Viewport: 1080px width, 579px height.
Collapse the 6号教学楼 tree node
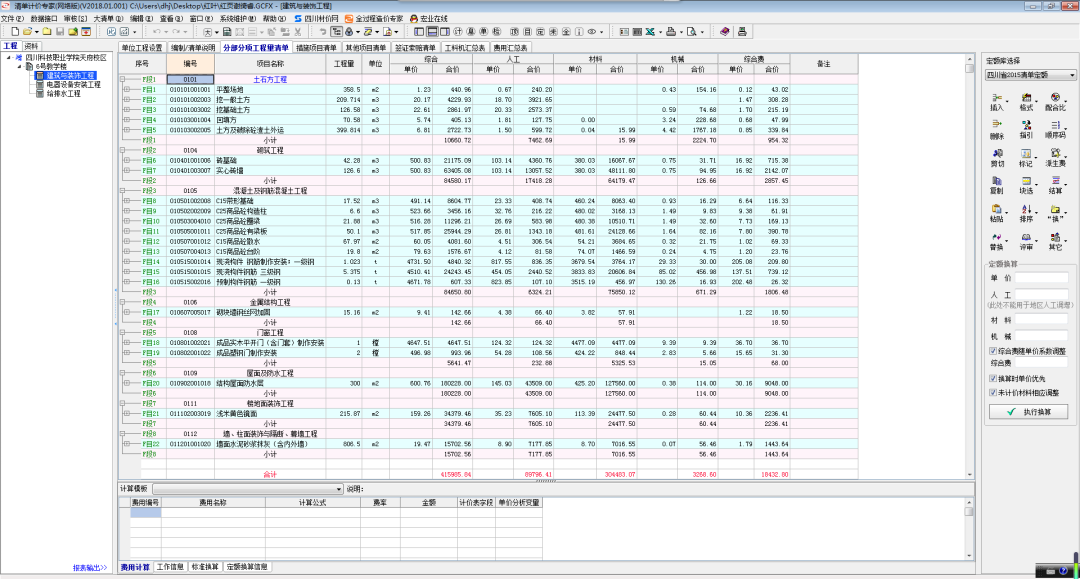tap(19, 67)
